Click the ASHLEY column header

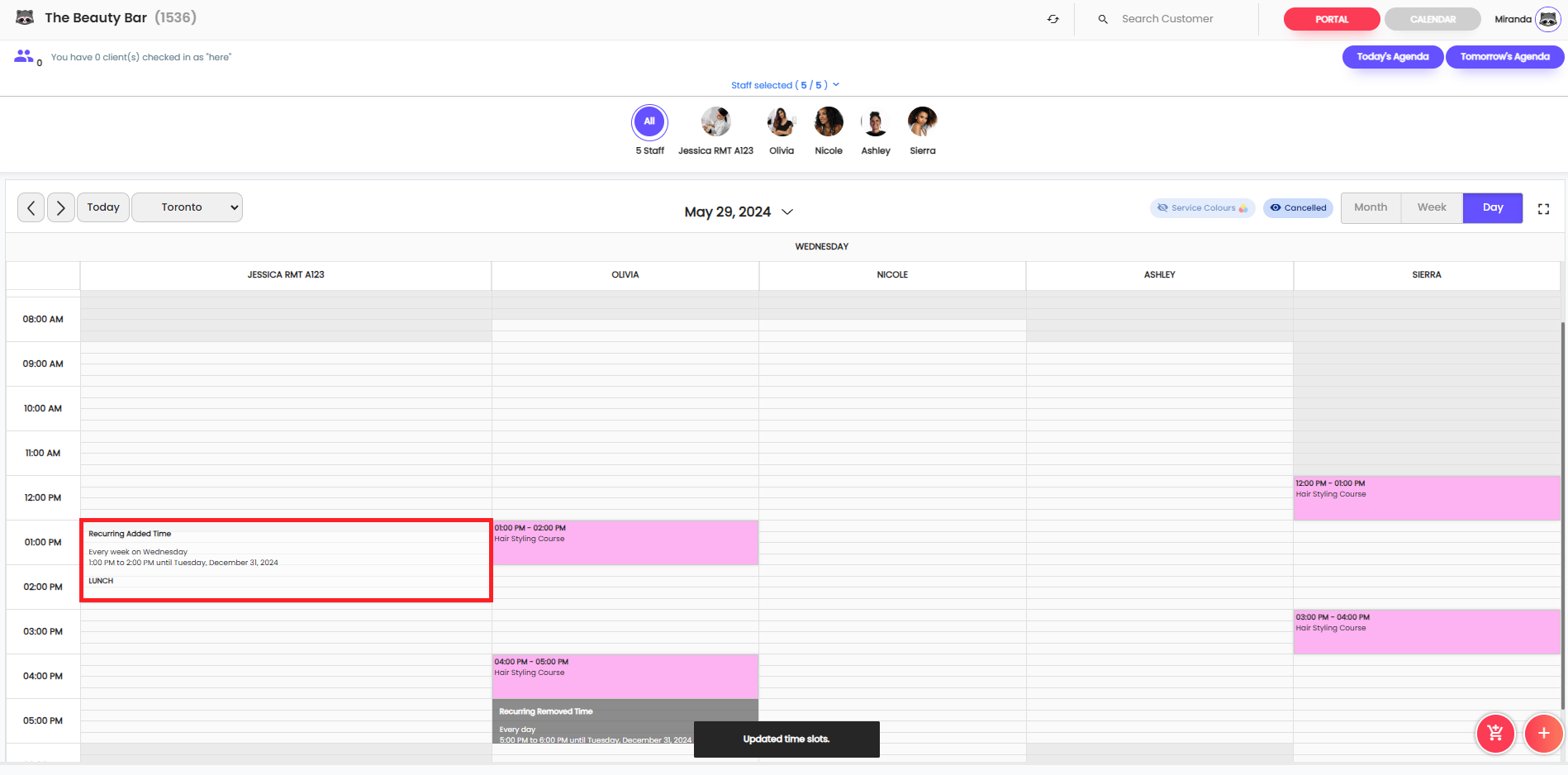pos(1160,275)
